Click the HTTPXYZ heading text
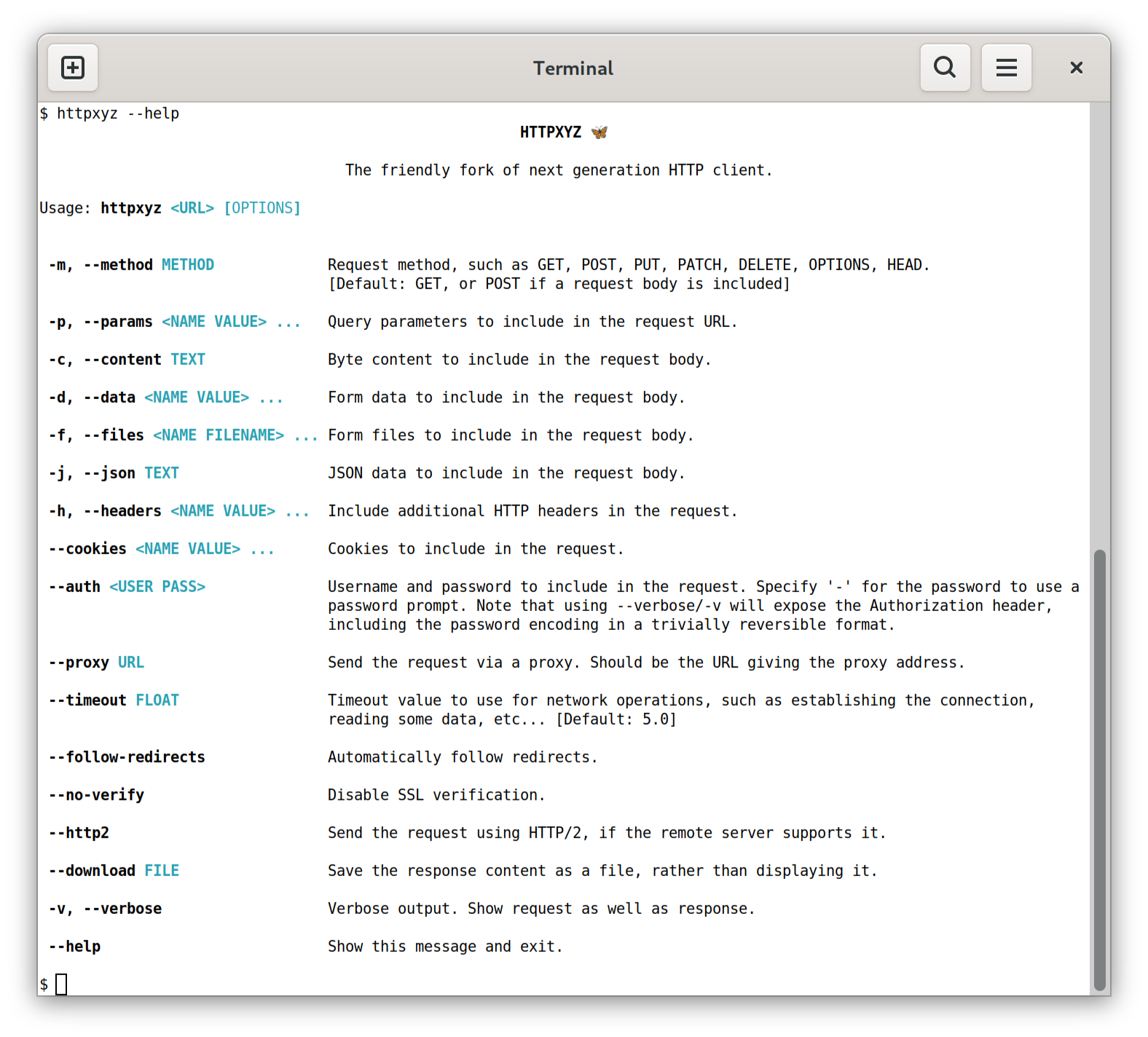Screen dimensions: 1148x1037 click(x=550, y=133)
